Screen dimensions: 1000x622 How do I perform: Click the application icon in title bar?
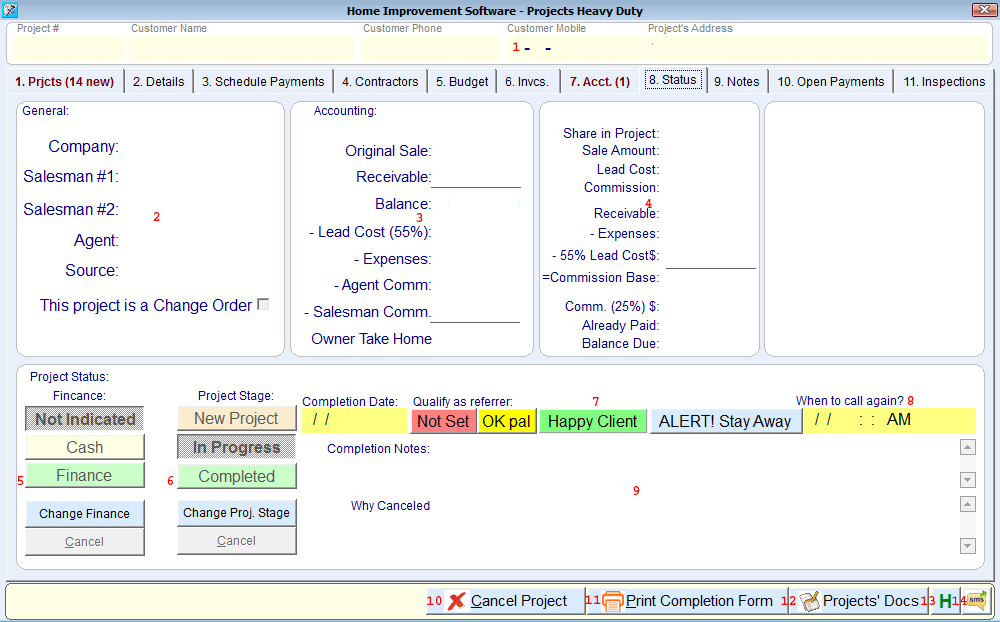coord(10,10)
